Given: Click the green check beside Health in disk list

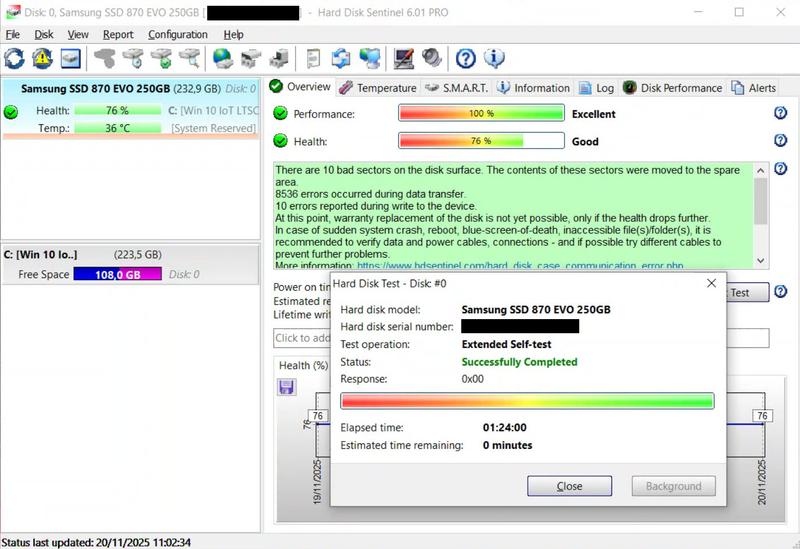Looking at the screenshot, I should [x=10, y=112].
